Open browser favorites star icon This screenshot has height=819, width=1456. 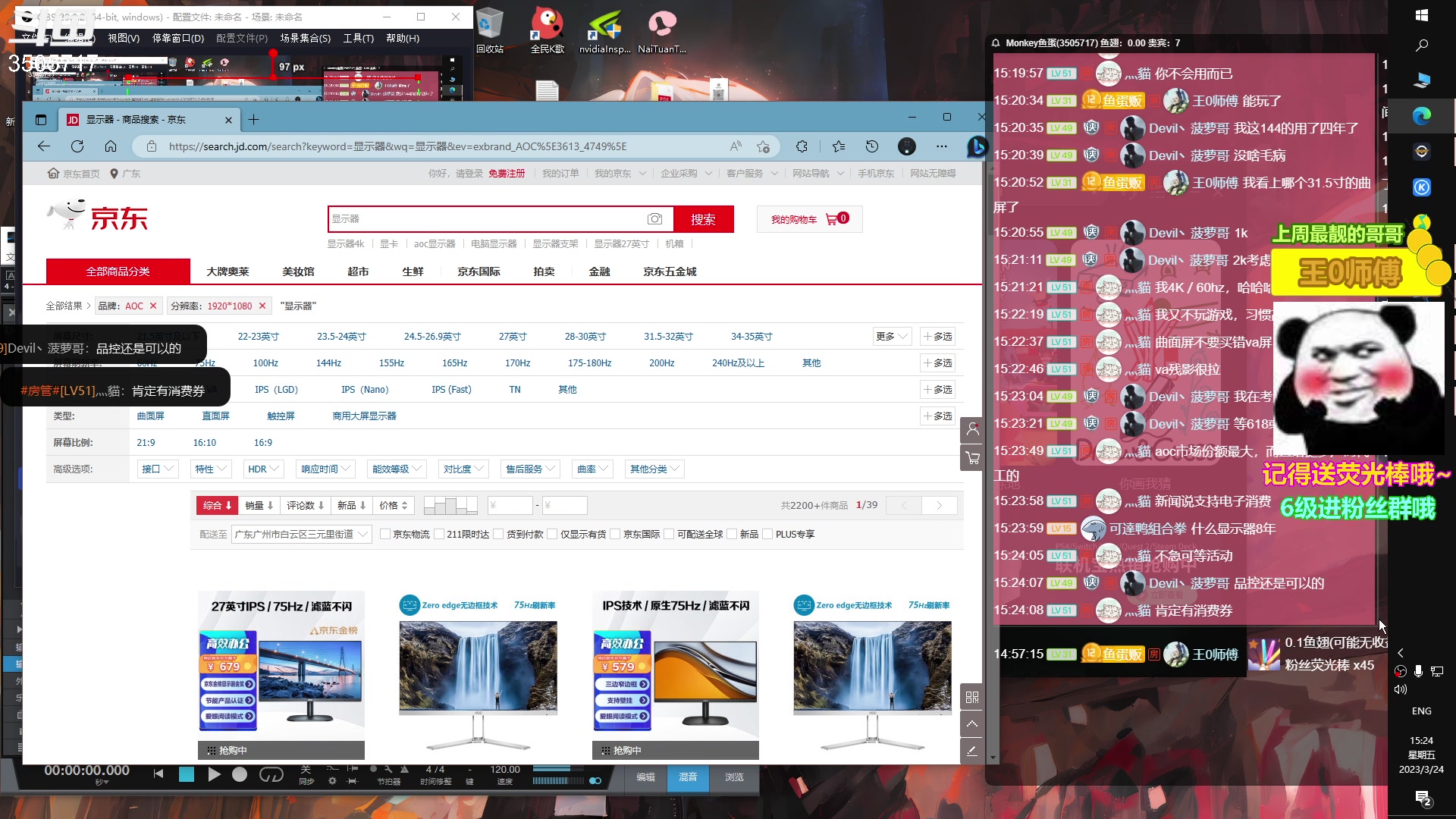click(x=838, y=146)
